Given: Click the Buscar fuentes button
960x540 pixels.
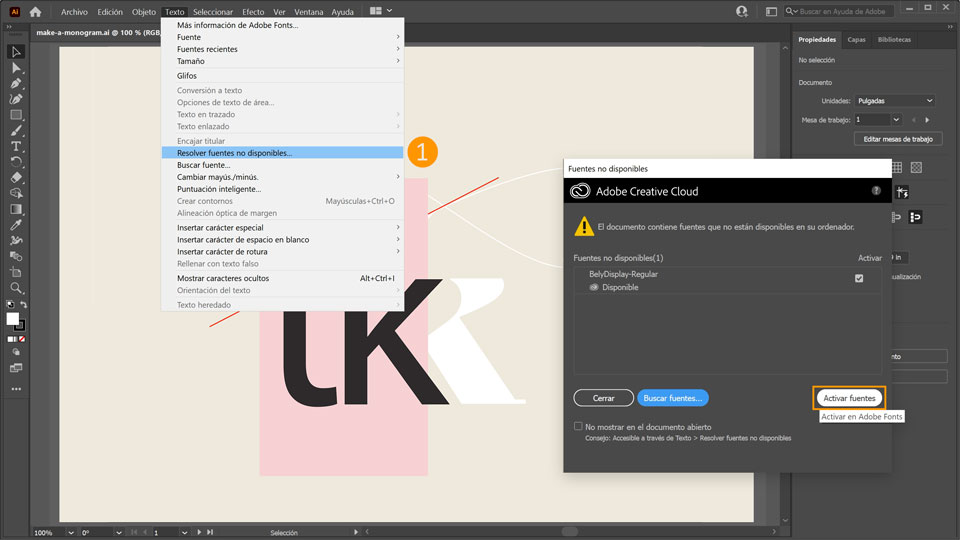Looking at the screenshot, I should click(x=673, y=398).
